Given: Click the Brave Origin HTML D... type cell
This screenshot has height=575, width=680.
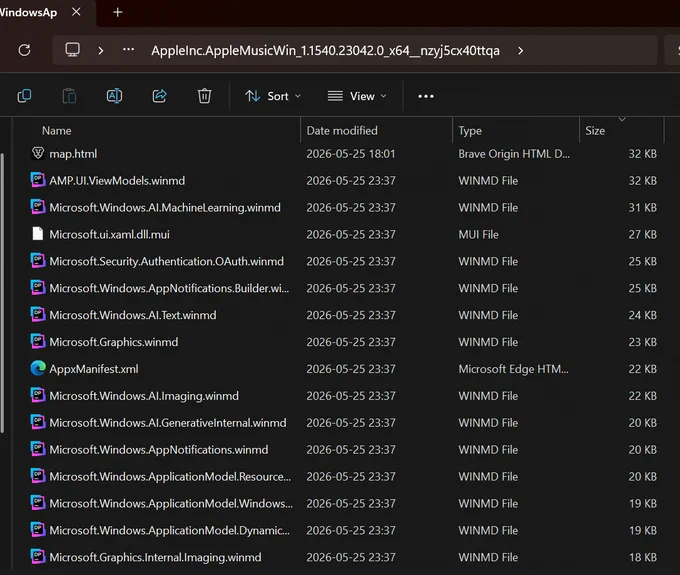Looking at the screenshot, I should point(514,154).
